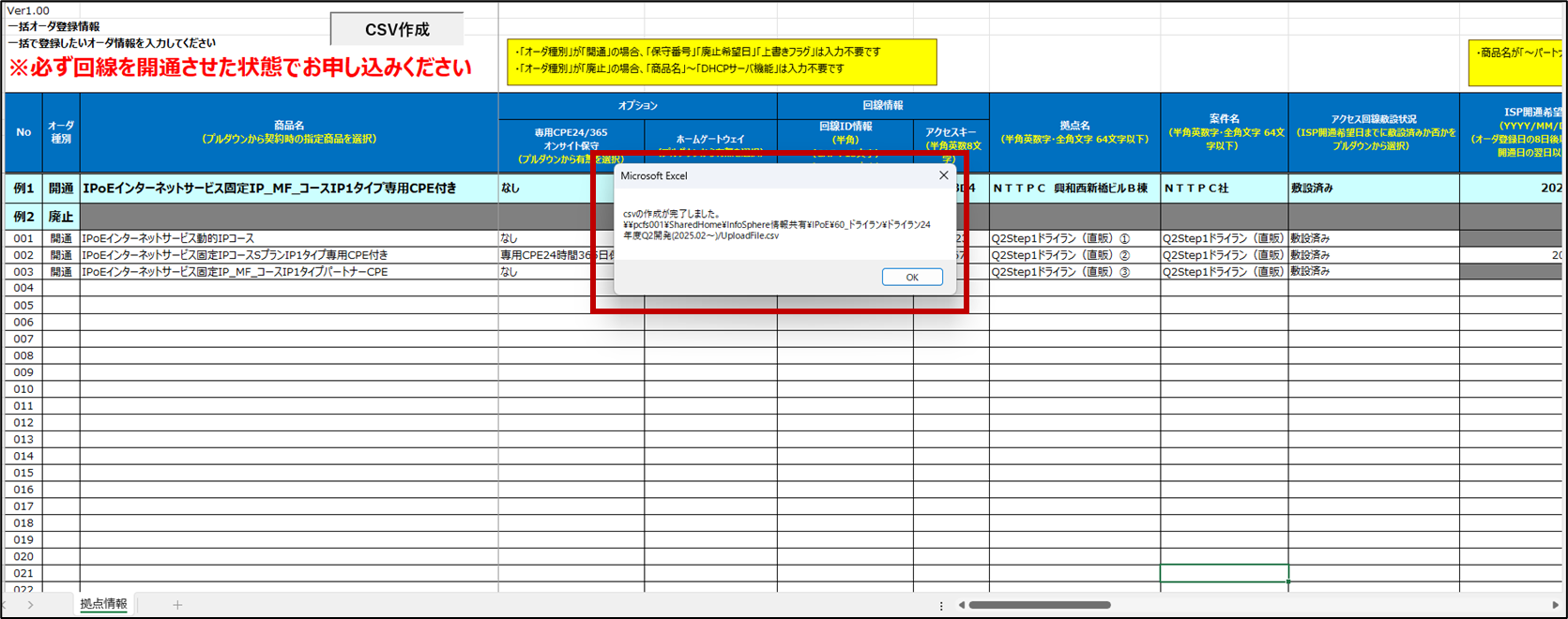Select row number 021 cell

(x=23, y=573)
